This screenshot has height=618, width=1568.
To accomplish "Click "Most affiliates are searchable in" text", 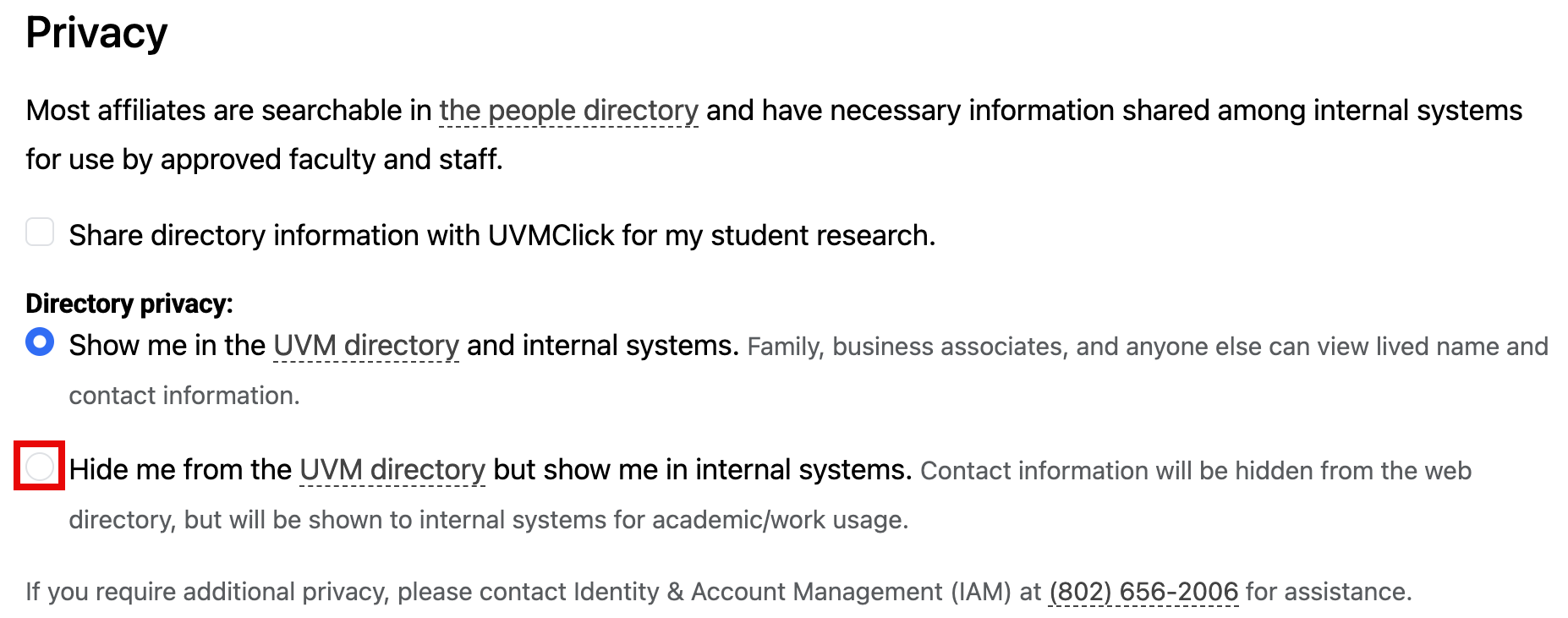I will pyautogui.click(x=228, y=111).
